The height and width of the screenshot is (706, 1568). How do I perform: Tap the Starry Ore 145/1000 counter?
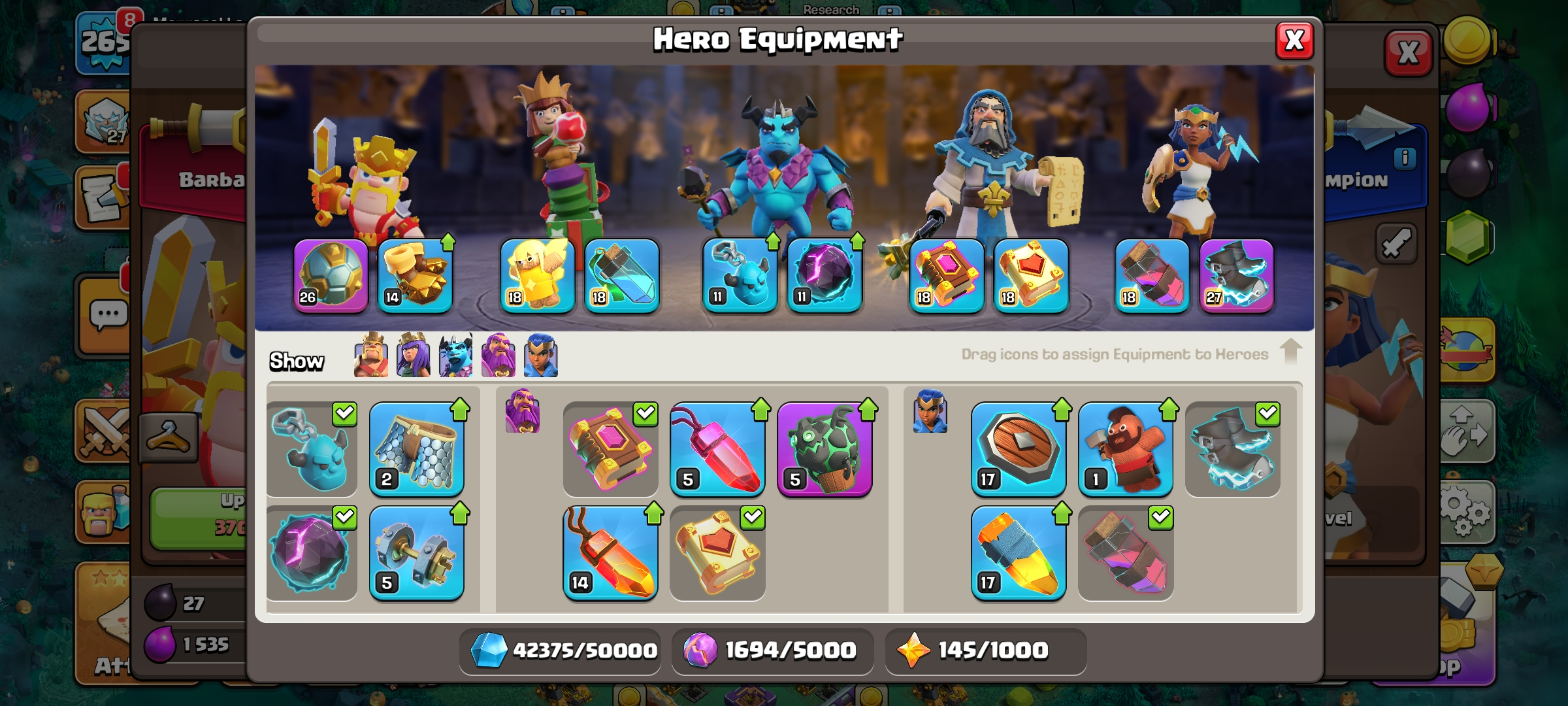coord(985,650)
